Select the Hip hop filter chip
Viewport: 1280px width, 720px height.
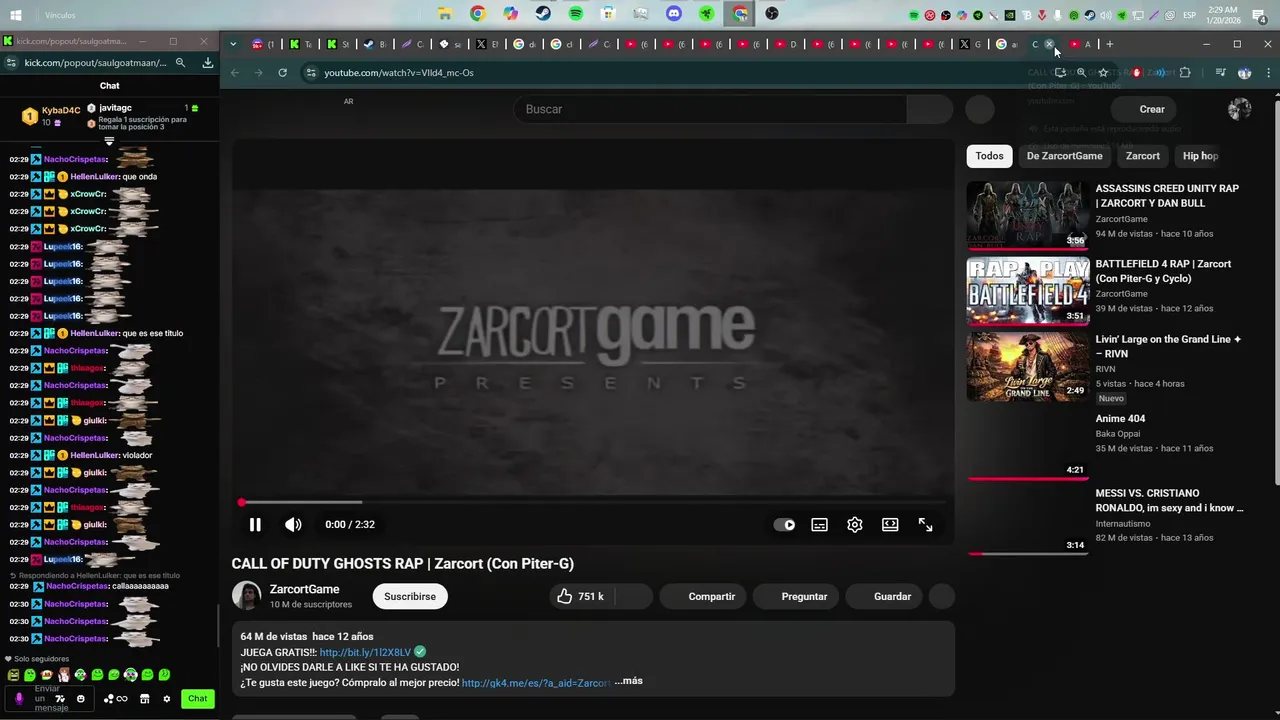tap(1200, 156)
